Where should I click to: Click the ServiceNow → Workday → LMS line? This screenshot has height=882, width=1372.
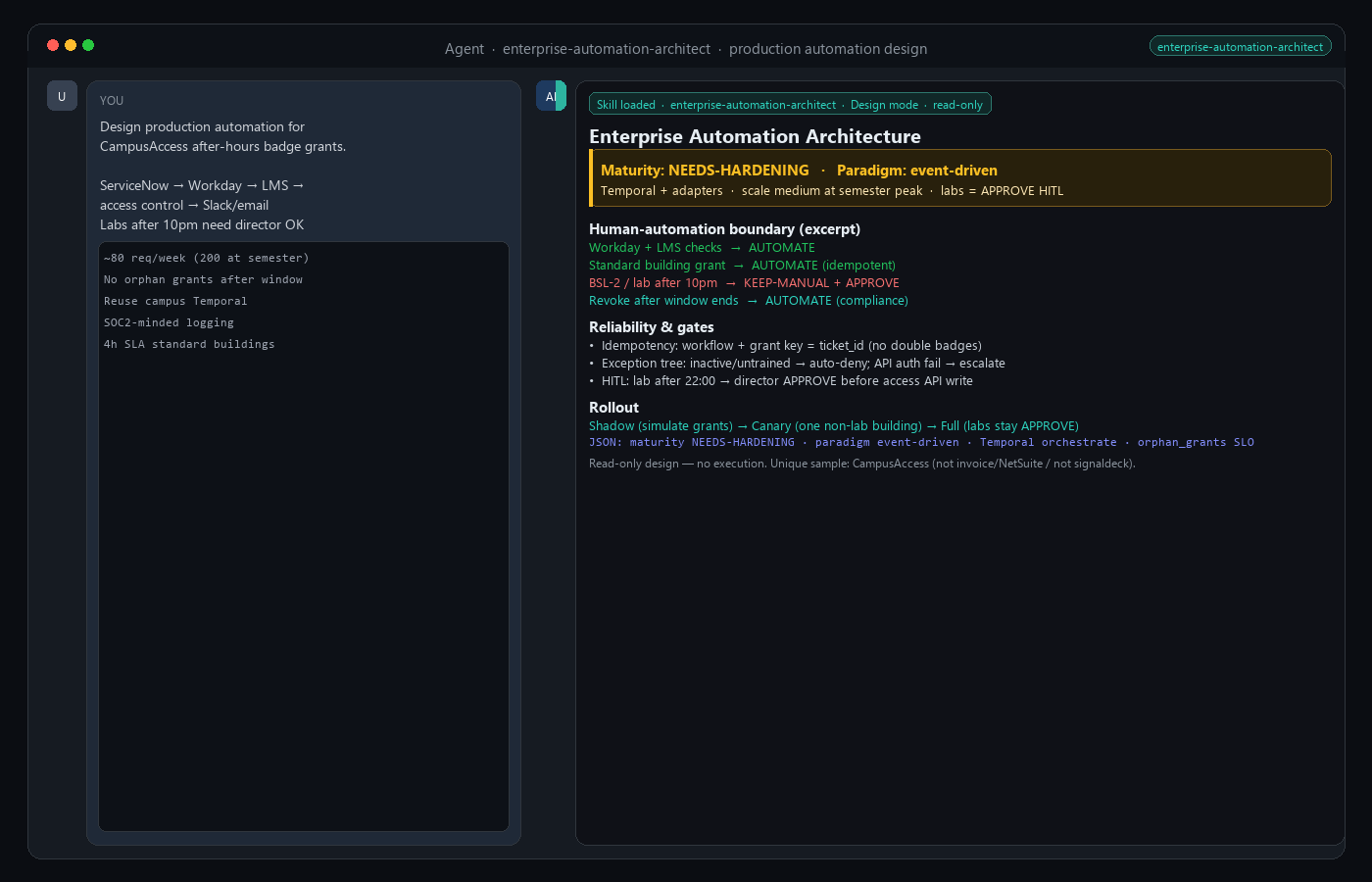pyautogui.click(x=202, y=185)
